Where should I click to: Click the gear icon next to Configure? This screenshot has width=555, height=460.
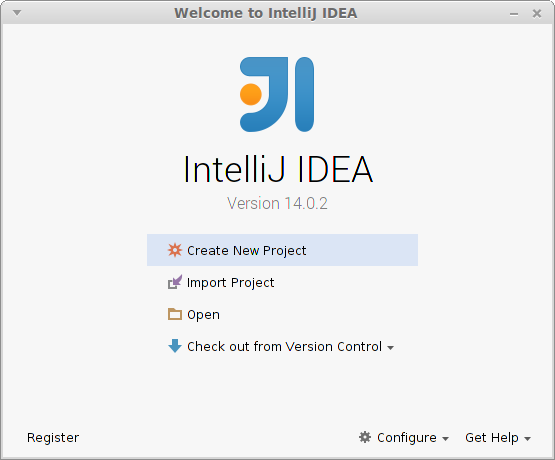point(365,437)
